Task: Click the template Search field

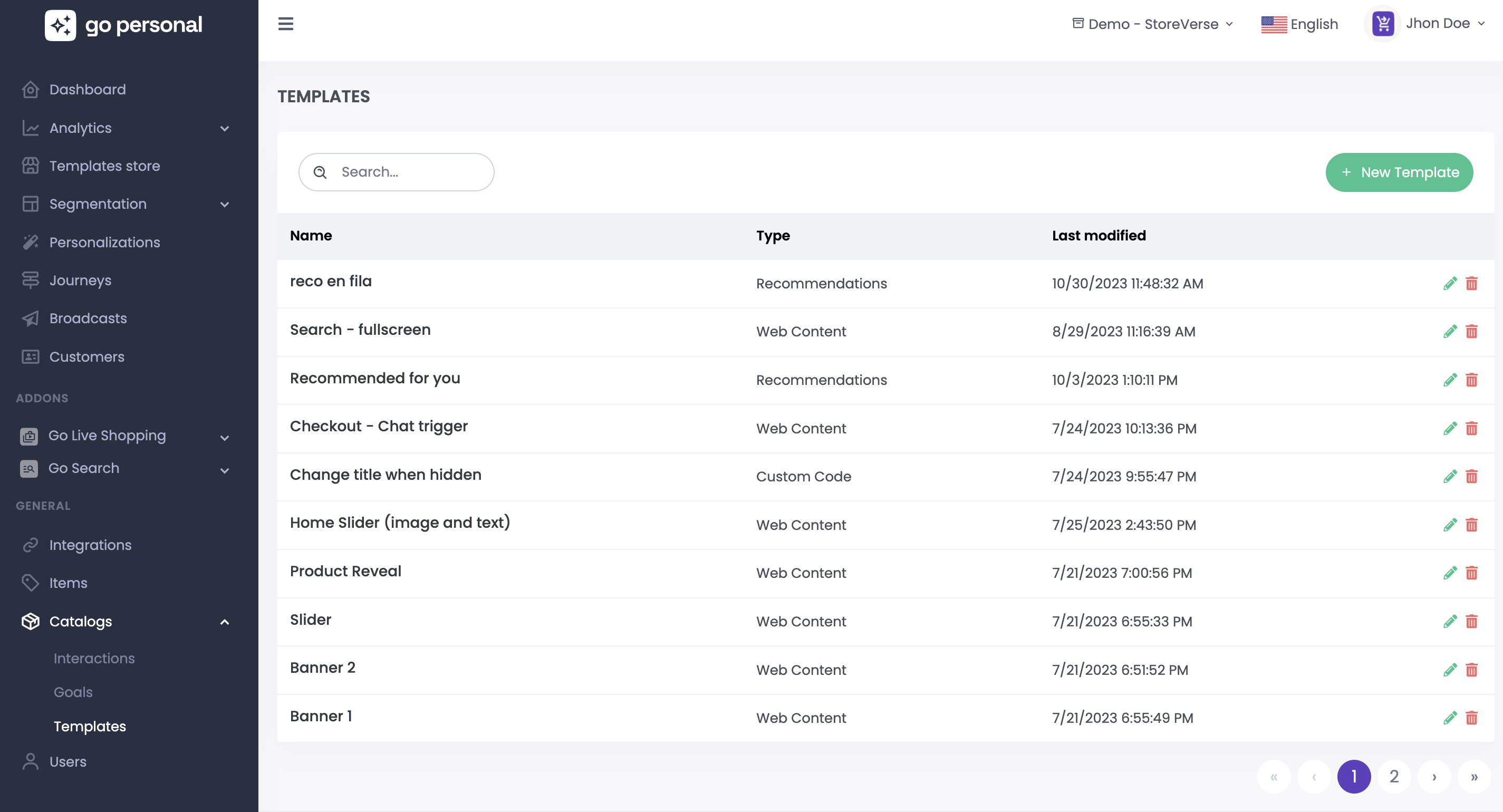Action: point(408,172)
